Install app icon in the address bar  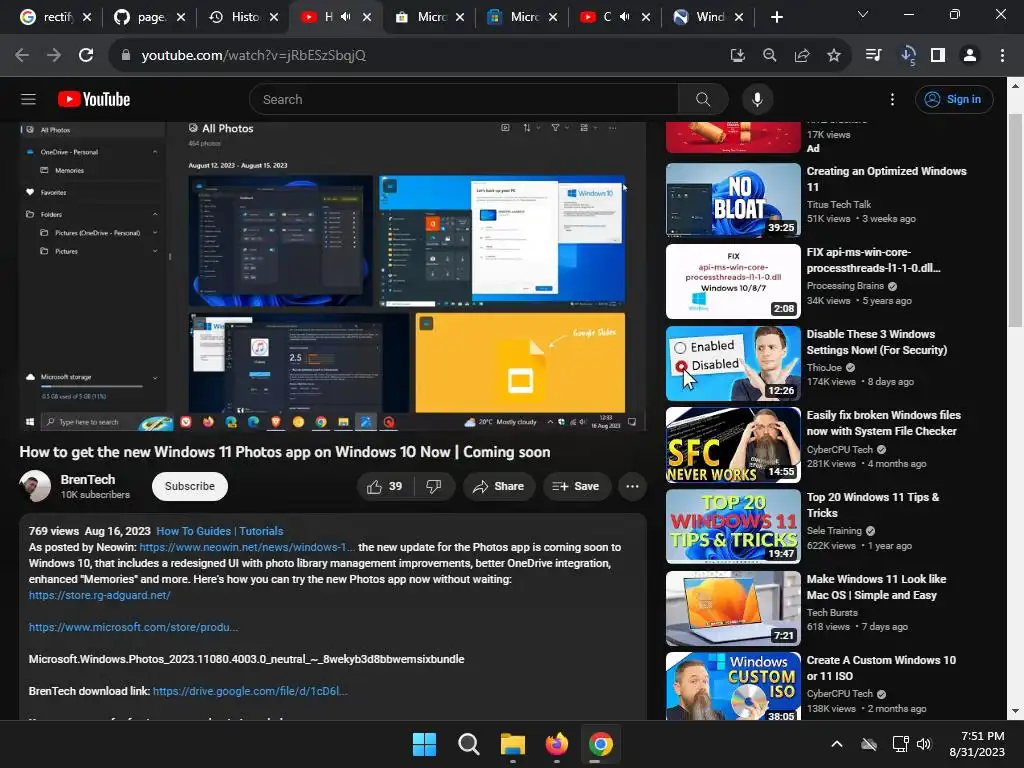(x=738, y=56)
